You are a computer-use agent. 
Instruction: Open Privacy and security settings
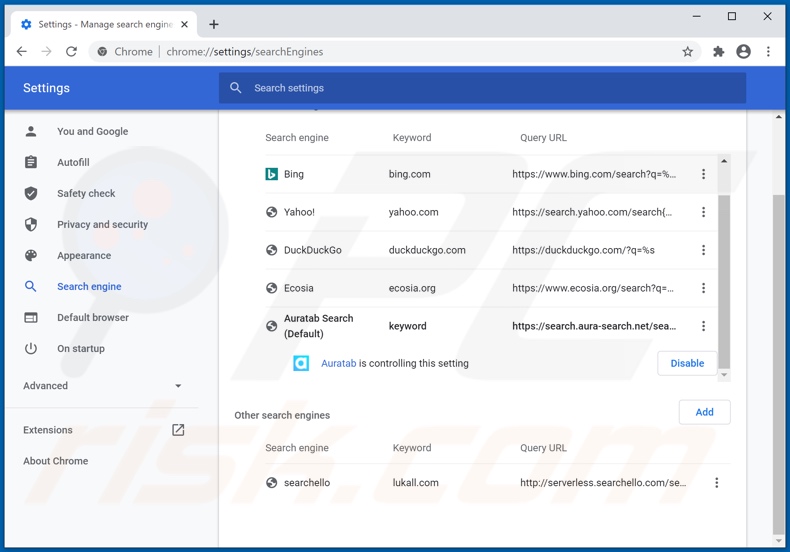[102, 225]
